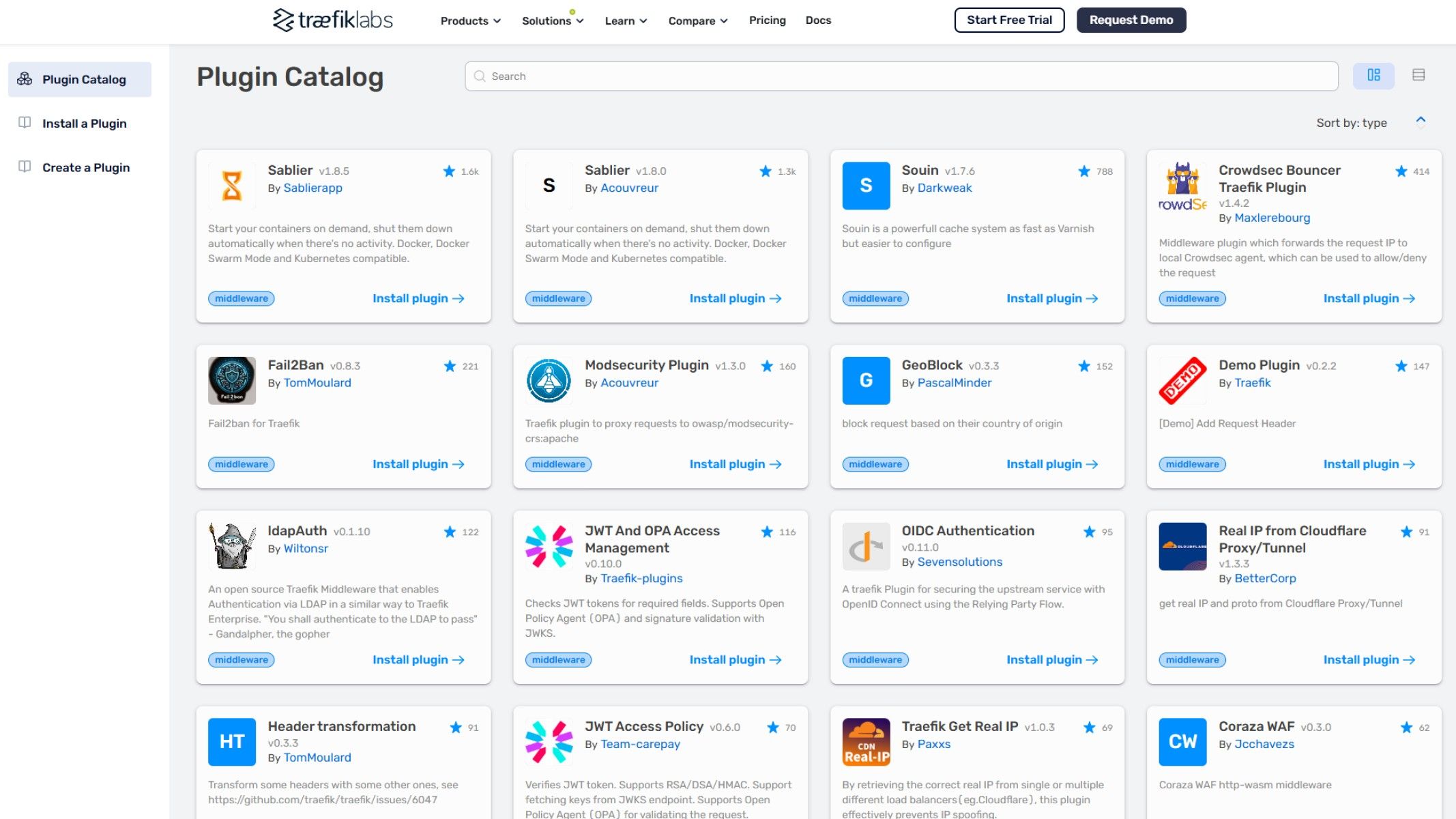Open author link PascalMinder
The height and width of the screenshot is (819, 1456).
pos(954,383)
